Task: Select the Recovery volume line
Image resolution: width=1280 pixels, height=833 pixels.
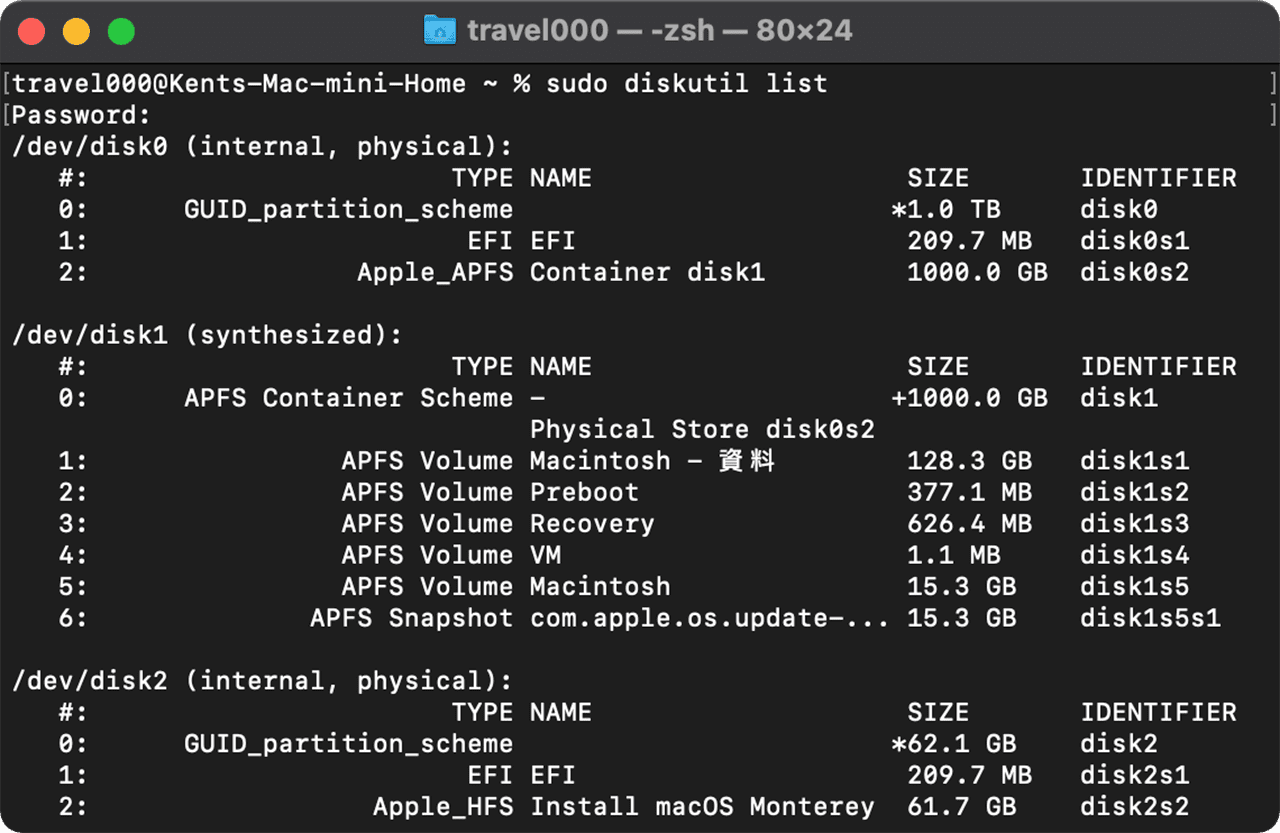Action: pyautogui.click(x=592, y=523)
